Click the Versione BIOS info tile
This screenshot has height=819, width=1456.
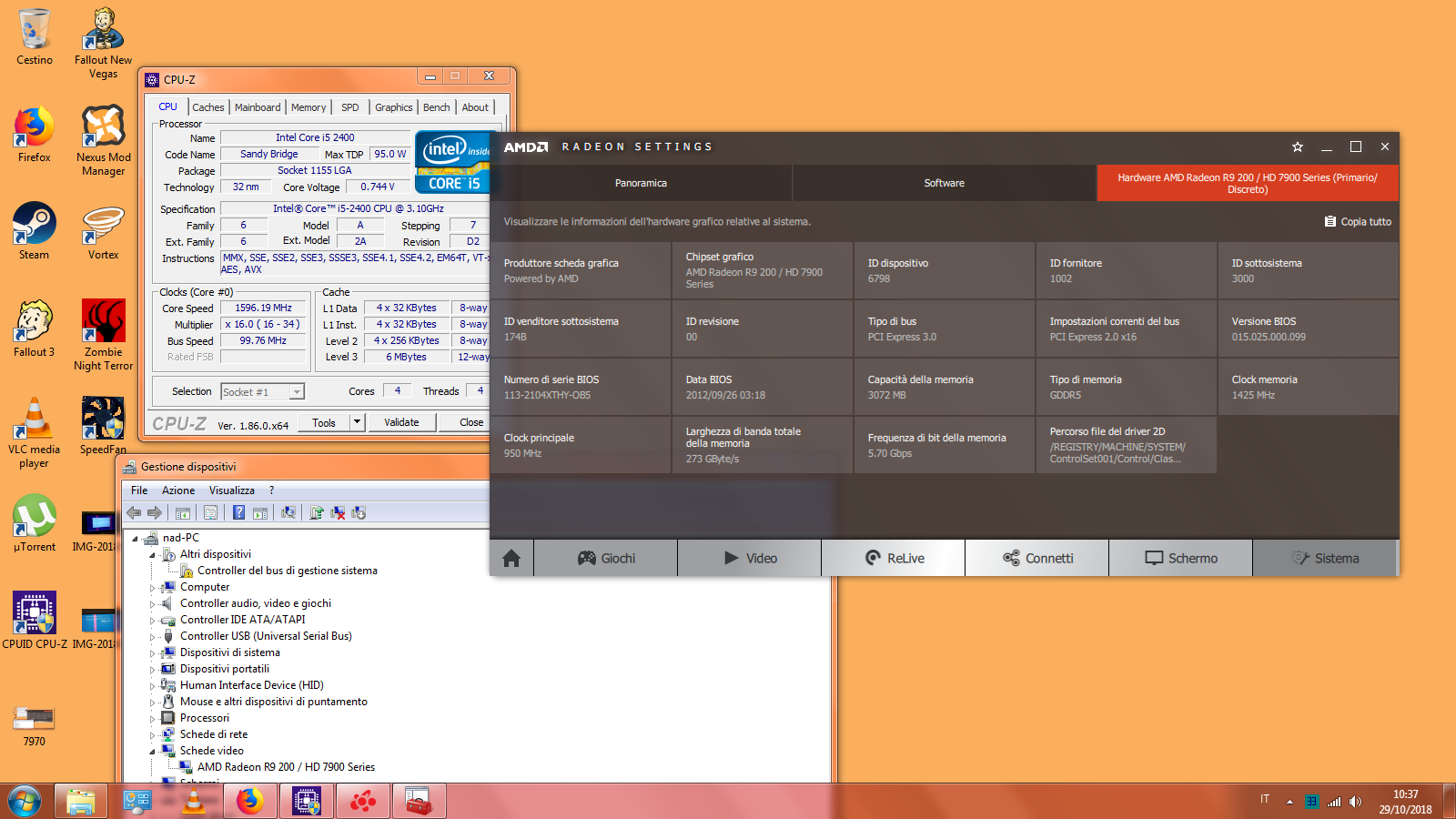[1309, 329]
